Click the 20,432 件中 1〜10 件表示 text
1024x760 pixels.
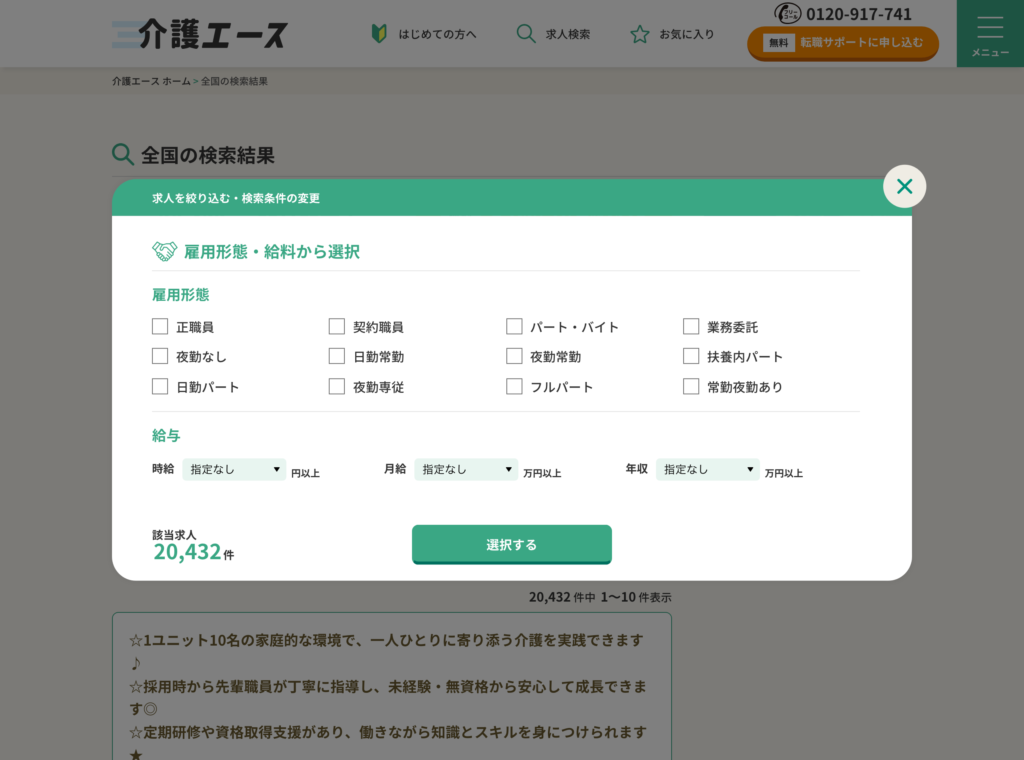600,597
